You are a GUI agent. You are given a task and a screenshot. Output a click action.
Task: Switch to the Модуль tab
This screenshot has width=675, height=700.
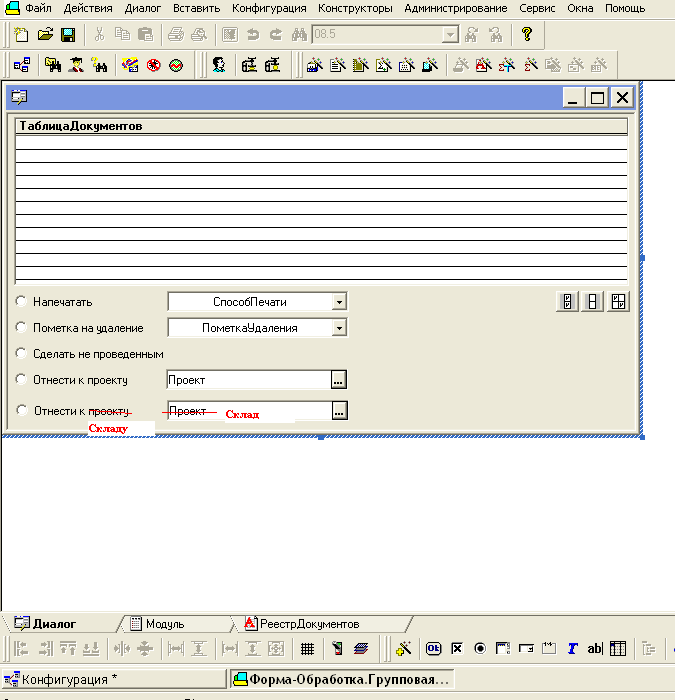click(164, 623)
